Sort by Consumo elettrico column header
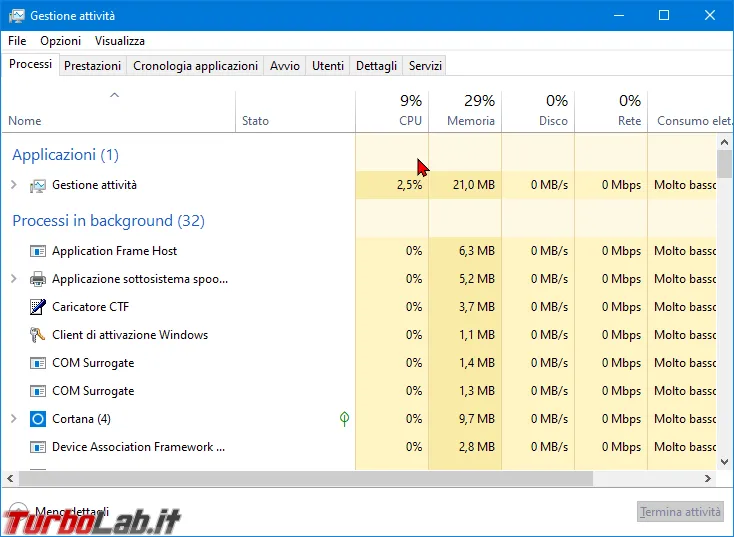 [x=690, y=111]
